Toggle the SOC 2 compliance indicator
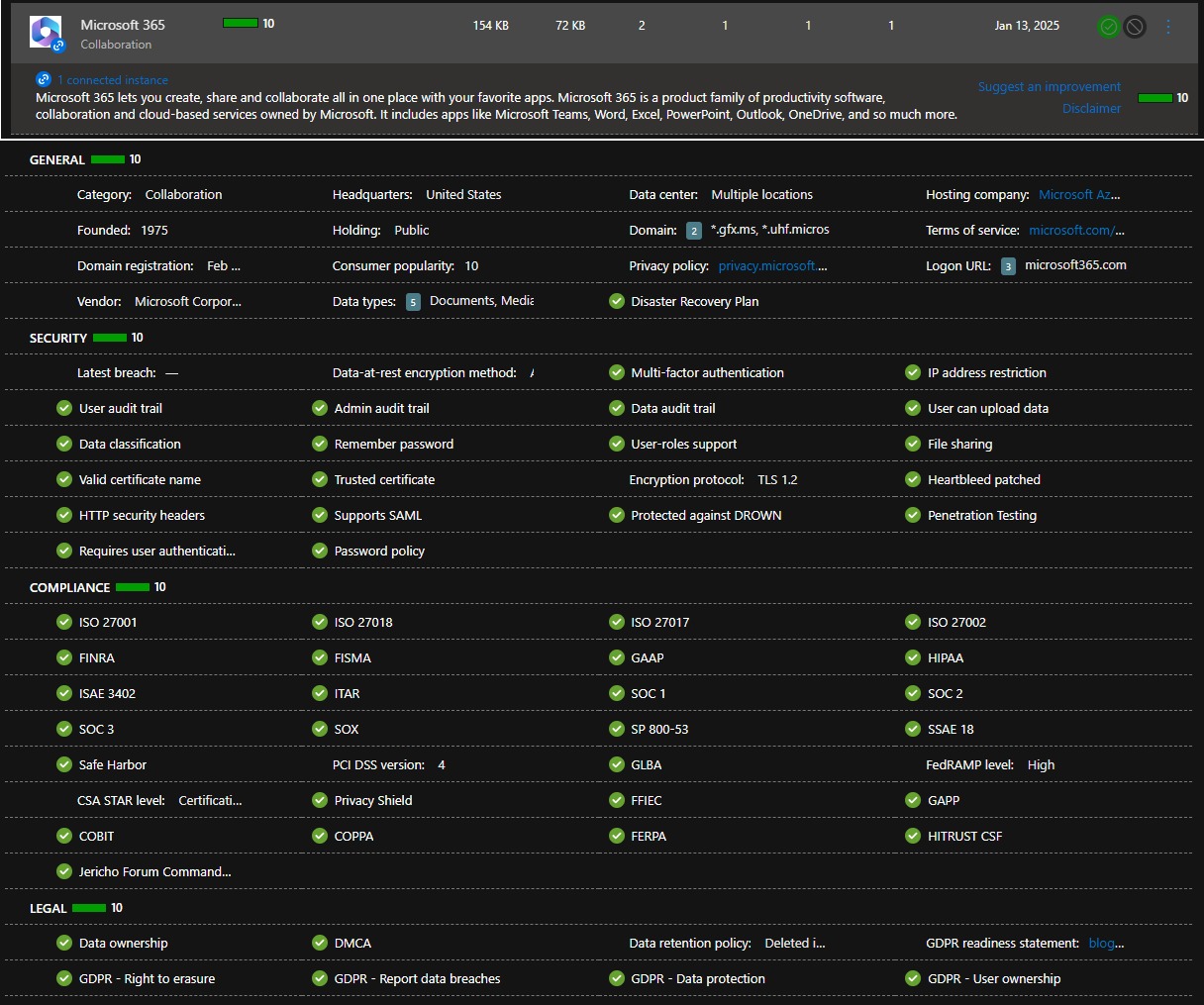The width and height of the screenshot is (1204, 1005). pyautogui.click(x=912, y=693)
